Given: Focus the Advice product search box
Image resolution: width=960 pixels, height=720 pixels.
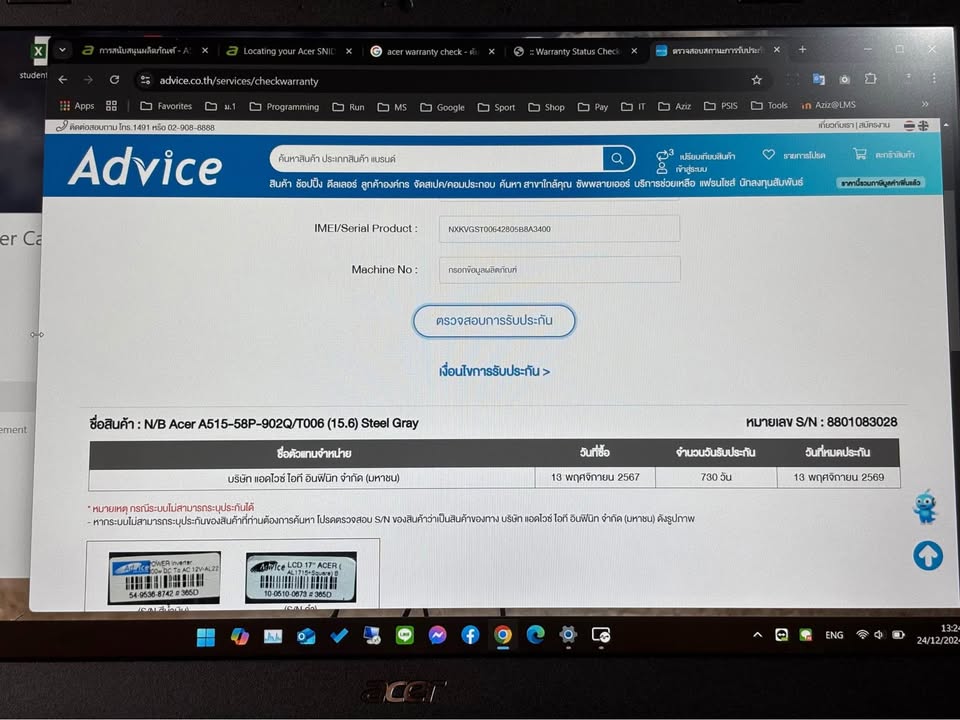Looking at the screenshot, I should 436,159.
